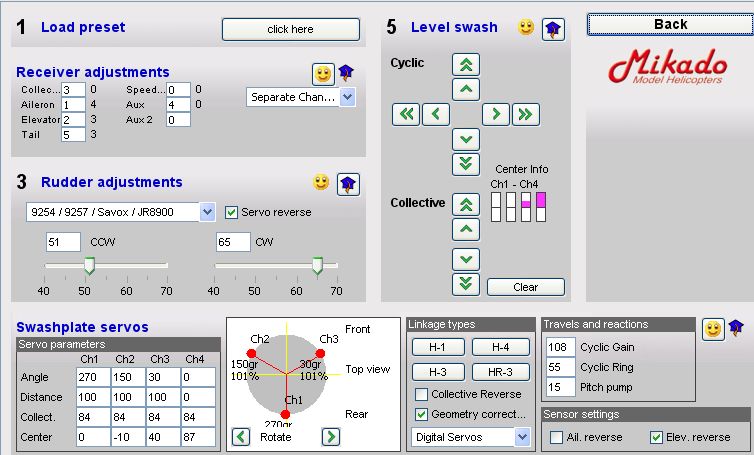Image resolution: width=754 pixels, height=455 pixels.
Task: Disable Elev. reverse sensor setting
Action: tap(657, 437)
